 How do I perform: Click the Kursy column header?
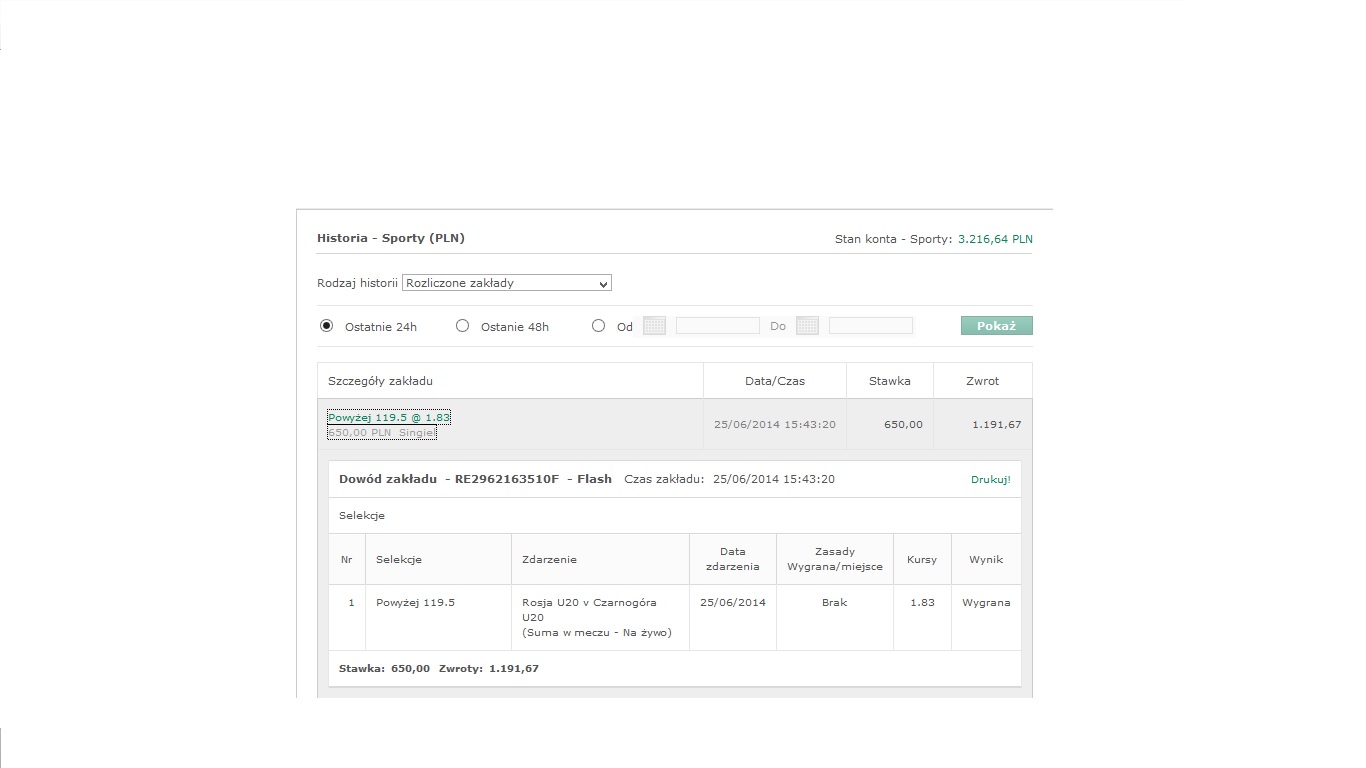tap(922, 559)
